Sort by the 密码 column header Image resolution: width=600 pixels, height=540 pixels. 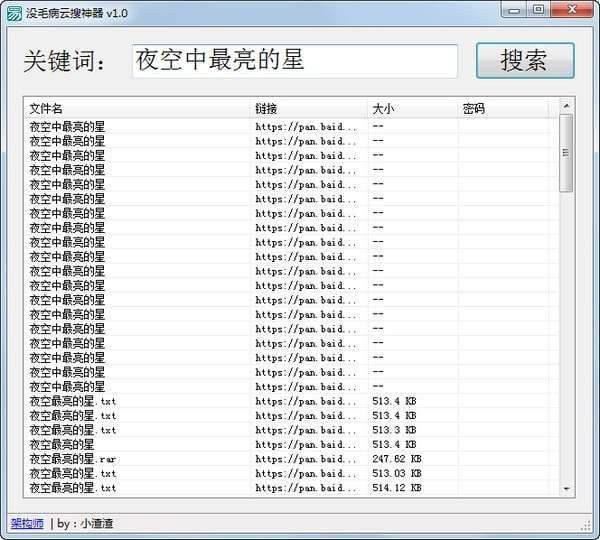coord(504,109)
